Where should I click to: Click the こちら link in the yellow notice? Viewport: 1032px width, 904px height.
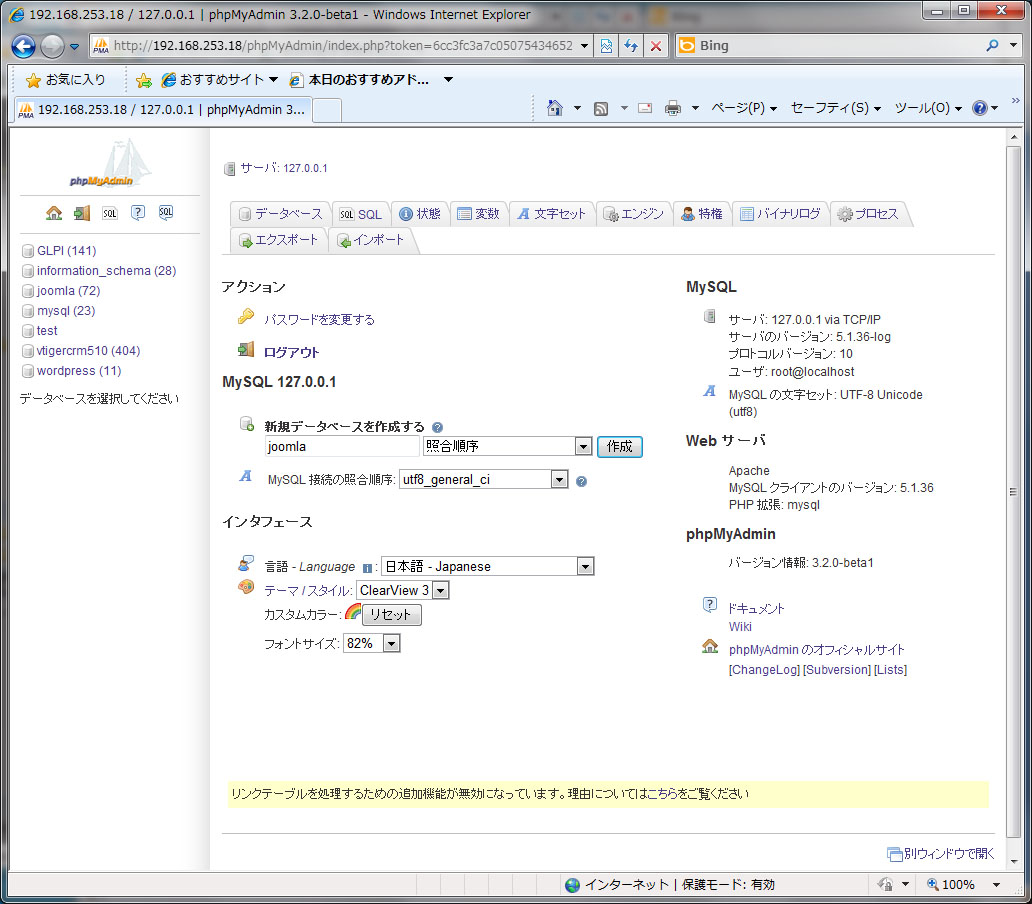[664, 793]
